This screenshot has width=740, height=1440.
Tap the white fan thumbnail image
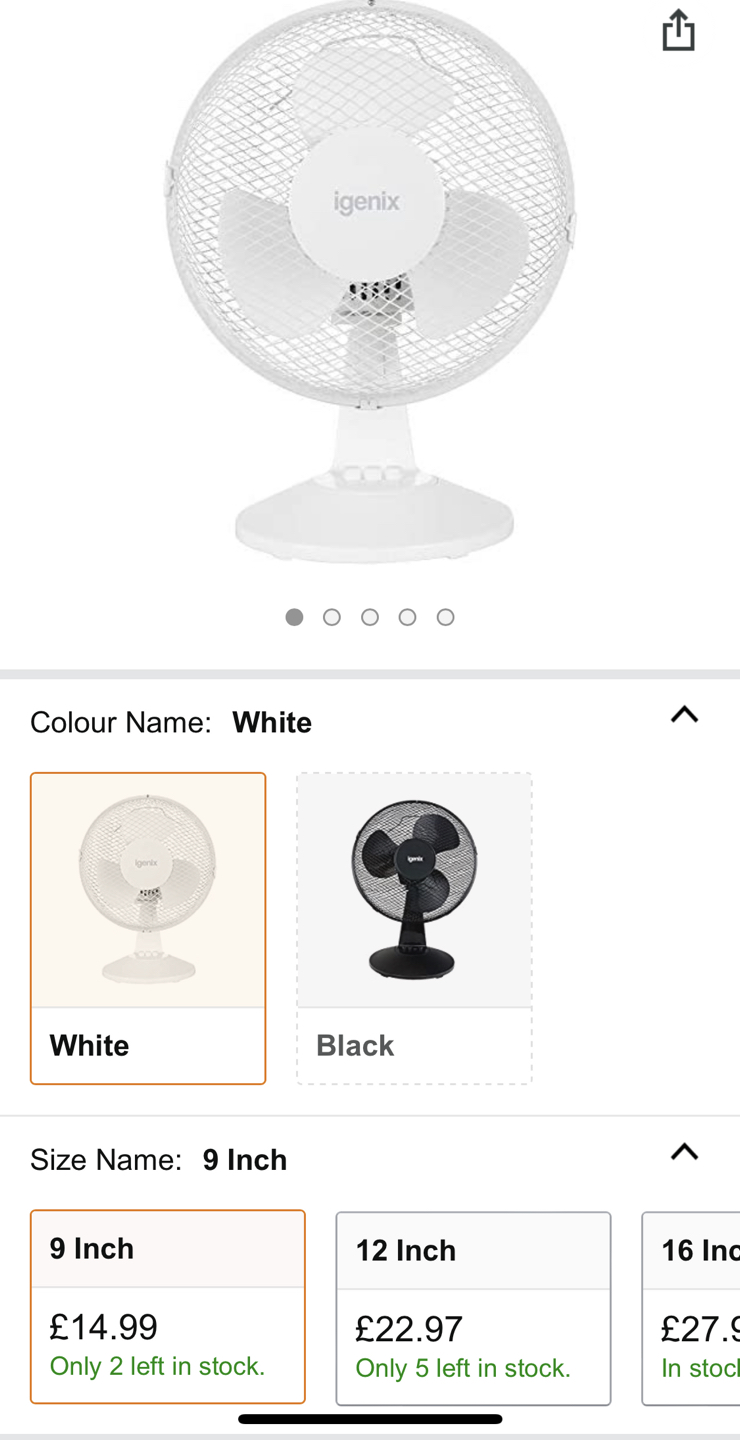point(148,890)
